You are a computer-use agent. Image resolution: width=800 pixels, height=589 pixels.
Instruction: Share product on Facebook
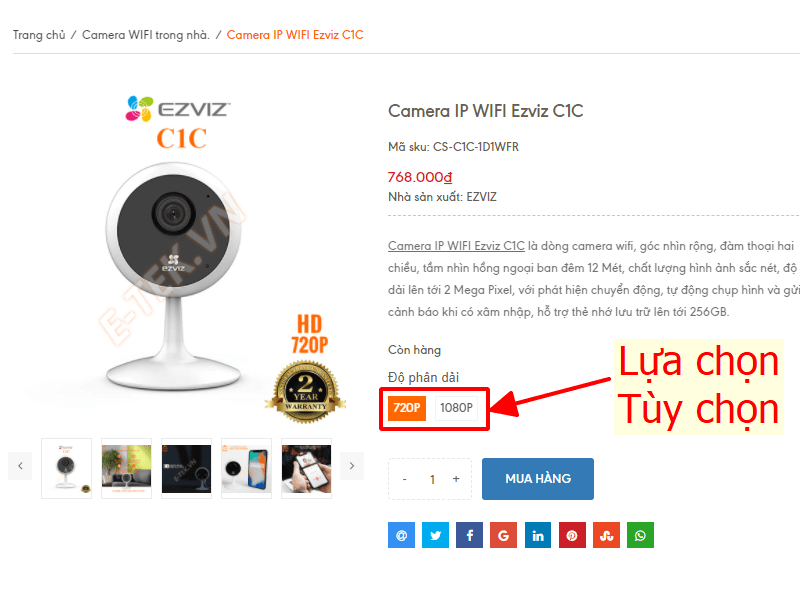point(469,535)
